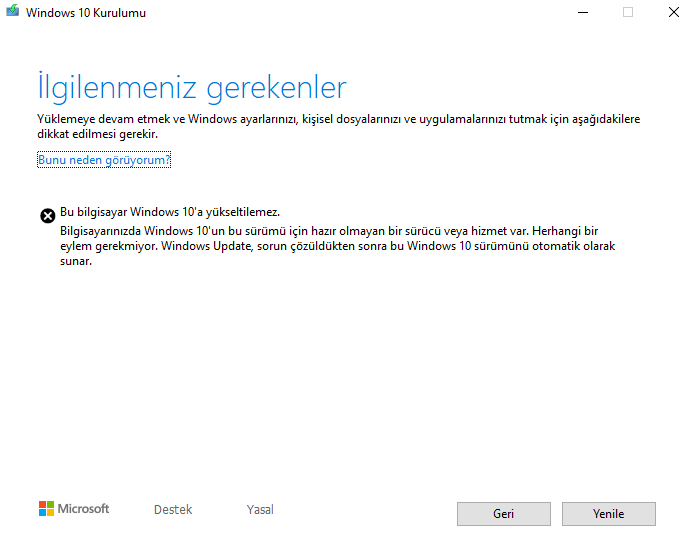Click the paragraph starting 'Bilgisayarınızda Windows 10'un'
Image resolution: width=695 pixels, height=533 pixels.
338,246
